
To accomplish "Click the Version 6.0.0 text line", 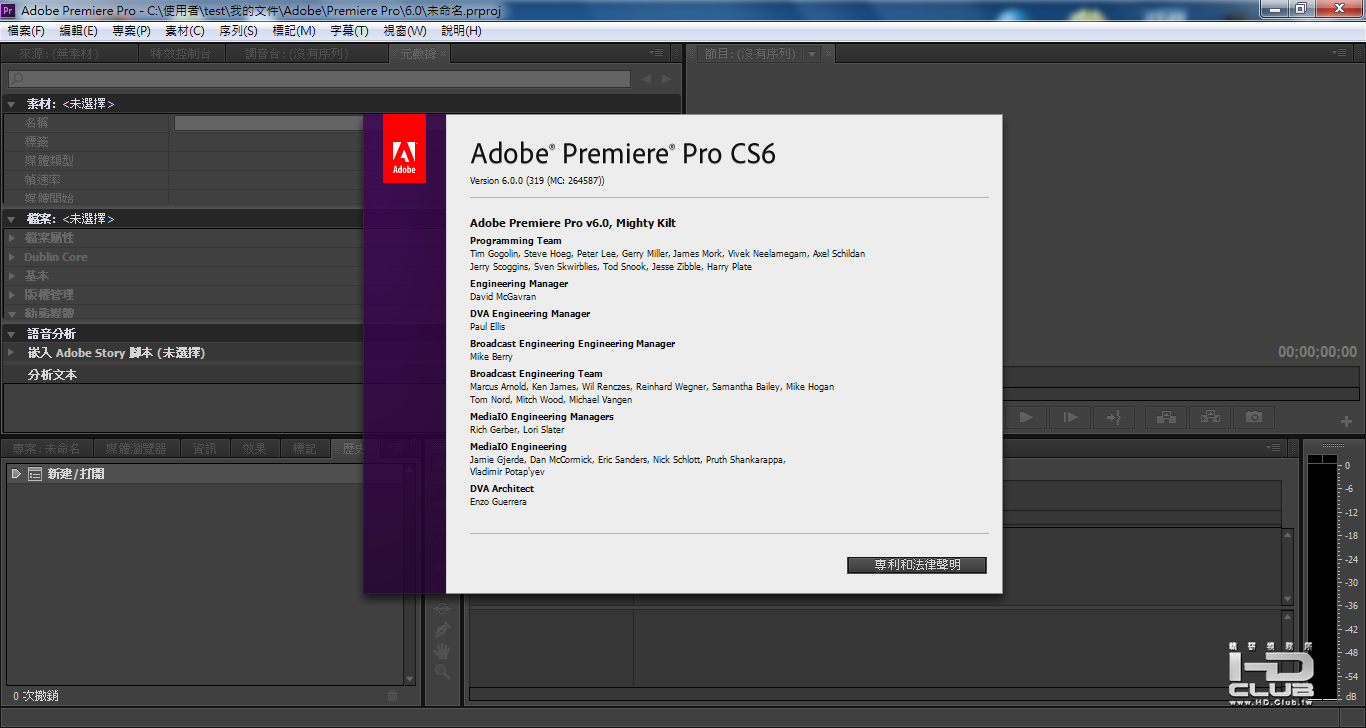I will (x=537, y=181).
